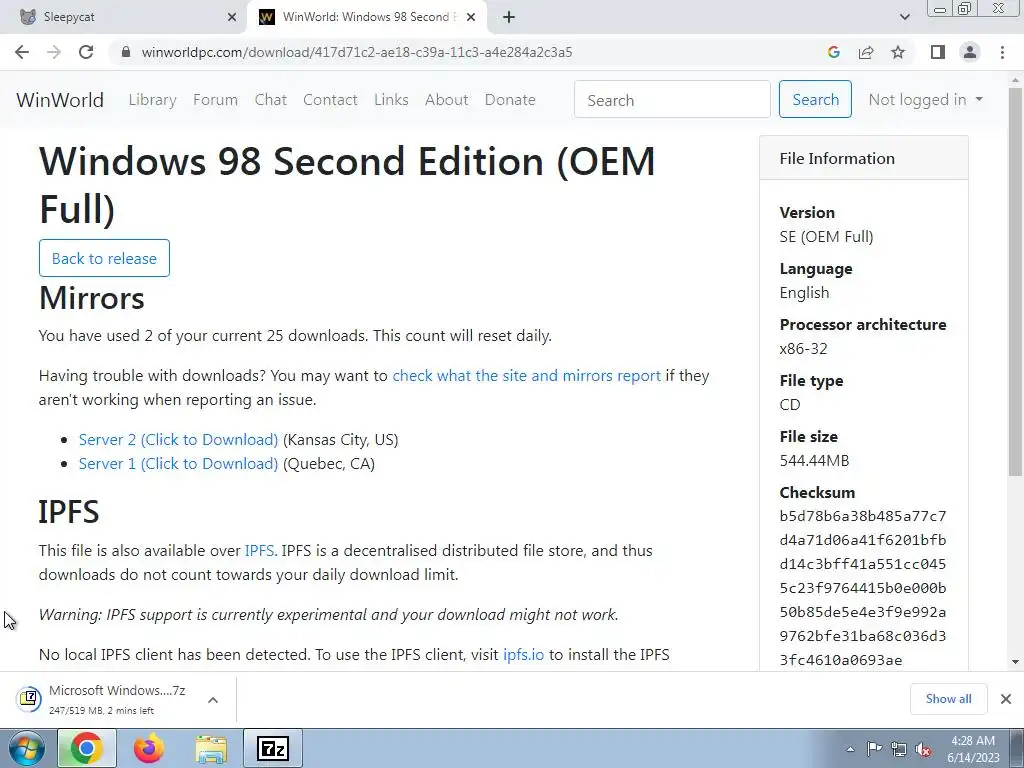1024x768 pixels.
Task: Click the Google icon in address bar
Action: tap(833, 52)
